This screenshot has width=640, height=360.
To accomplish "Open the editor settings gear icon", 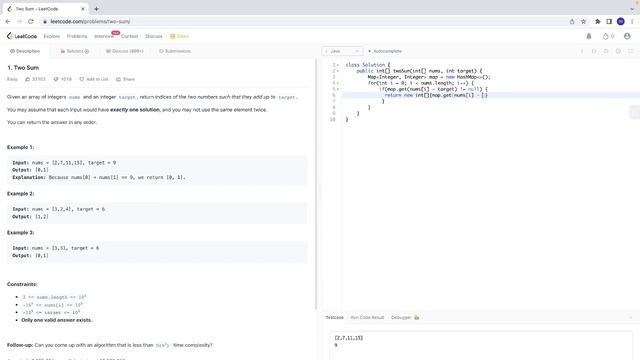I will (618, 51).
